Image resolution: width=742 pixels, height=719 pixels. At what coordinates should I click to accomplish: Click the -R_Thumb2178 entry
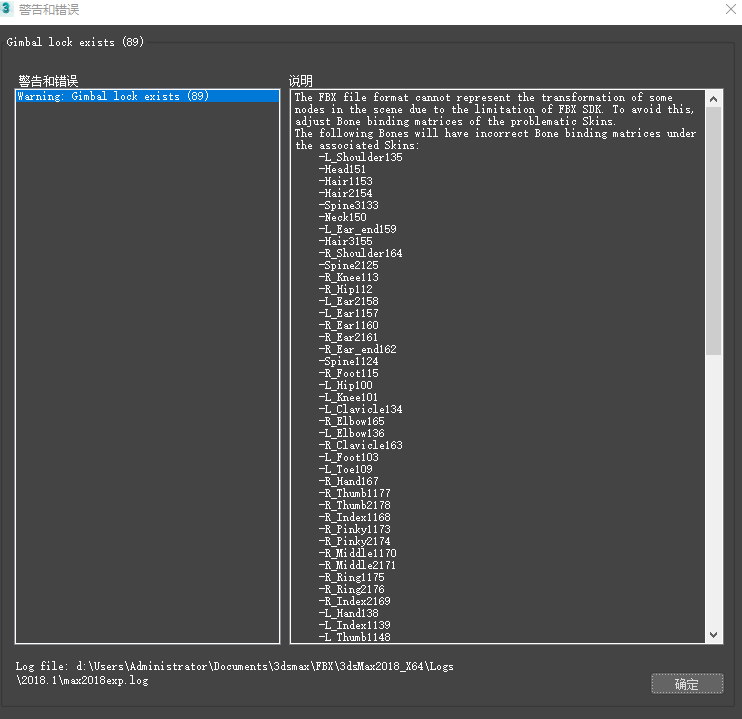pyautogui.click(x=355, y=505)
